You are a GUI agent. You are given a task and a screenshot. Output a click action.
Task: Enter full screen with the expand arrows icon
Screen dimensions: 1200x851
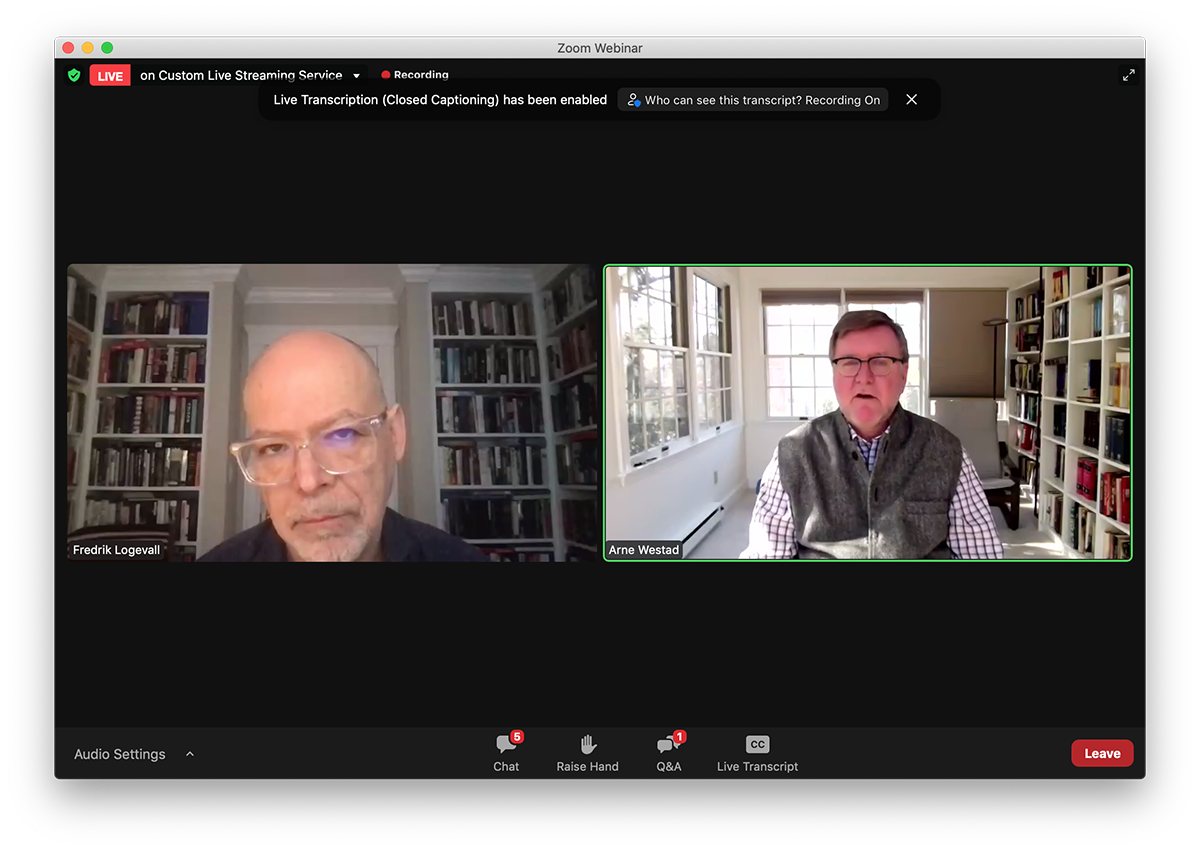pos(1128,75)
